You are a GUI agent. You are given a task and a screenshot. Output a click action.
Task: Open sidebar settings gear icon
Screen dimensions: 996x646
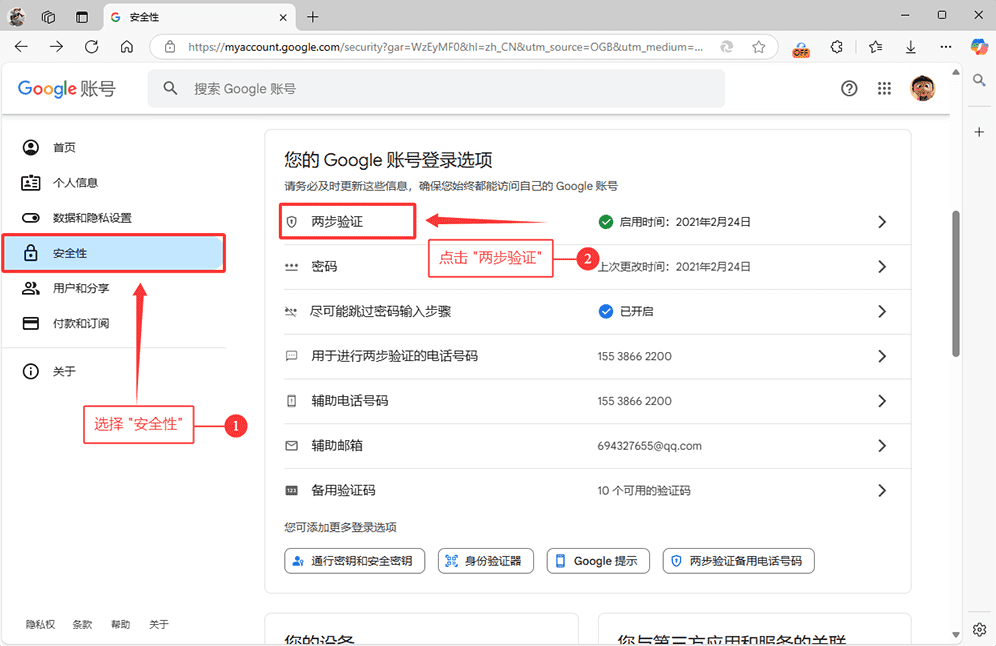tap(979, 629)
